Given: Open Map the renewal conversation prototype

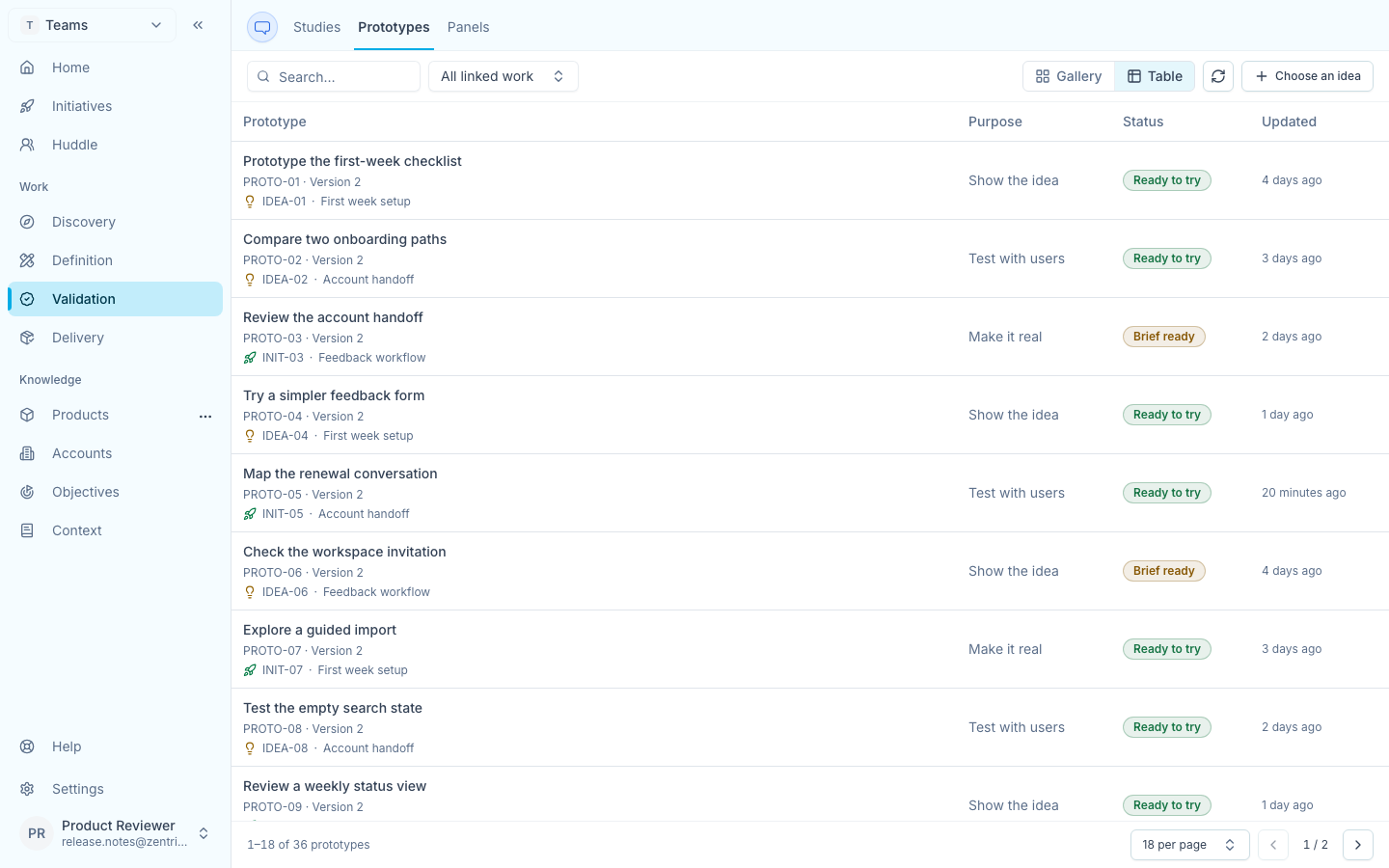Looking at the screenshot, I should pyautogui.click(x=340, y=474).
